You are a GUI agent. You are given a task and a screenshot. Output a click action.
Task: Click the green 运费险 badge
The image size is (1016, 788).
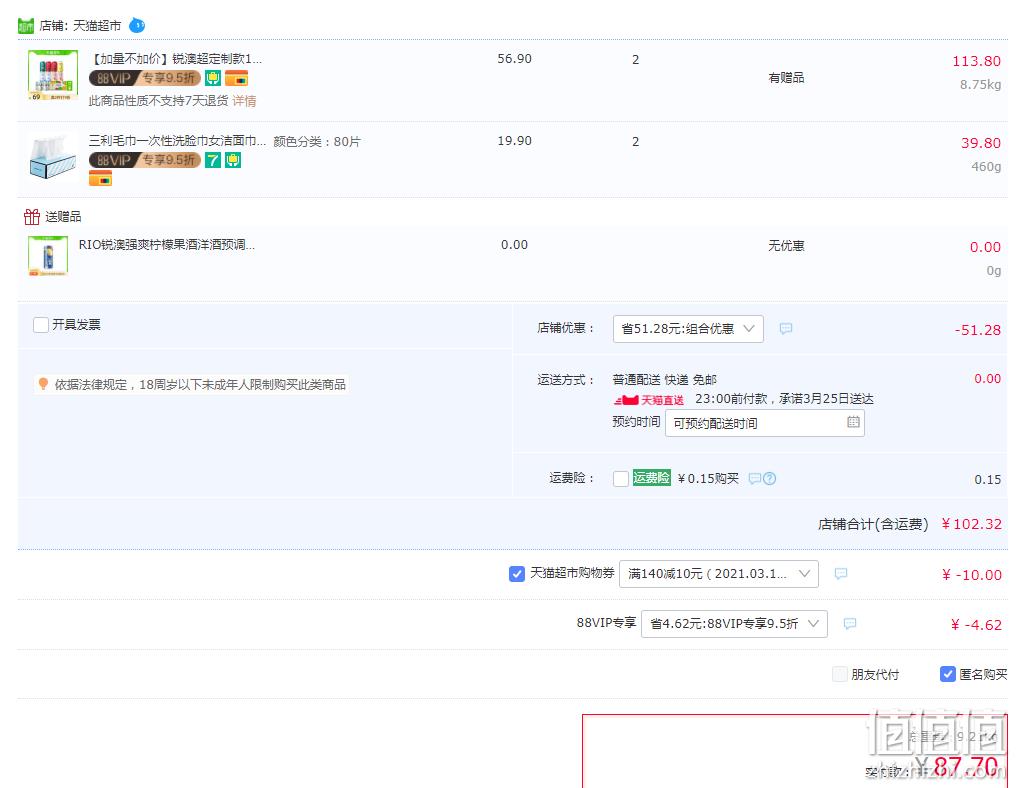pos(652,478)
